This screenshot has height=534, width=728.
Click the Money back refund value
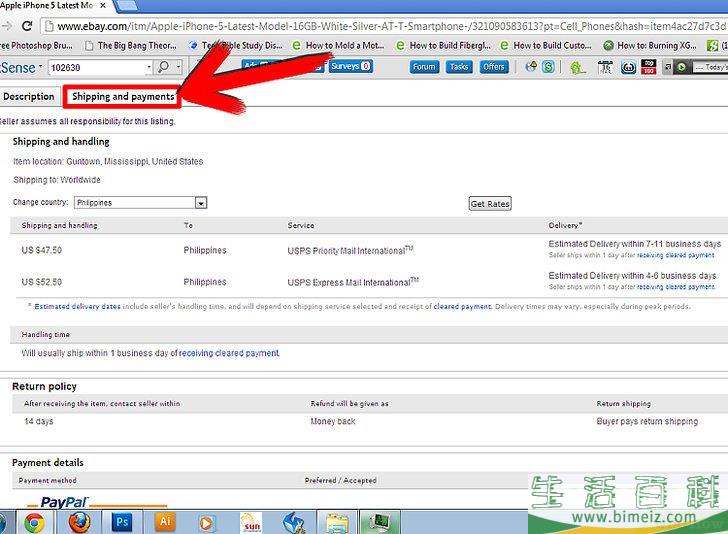tap(333, 421)
